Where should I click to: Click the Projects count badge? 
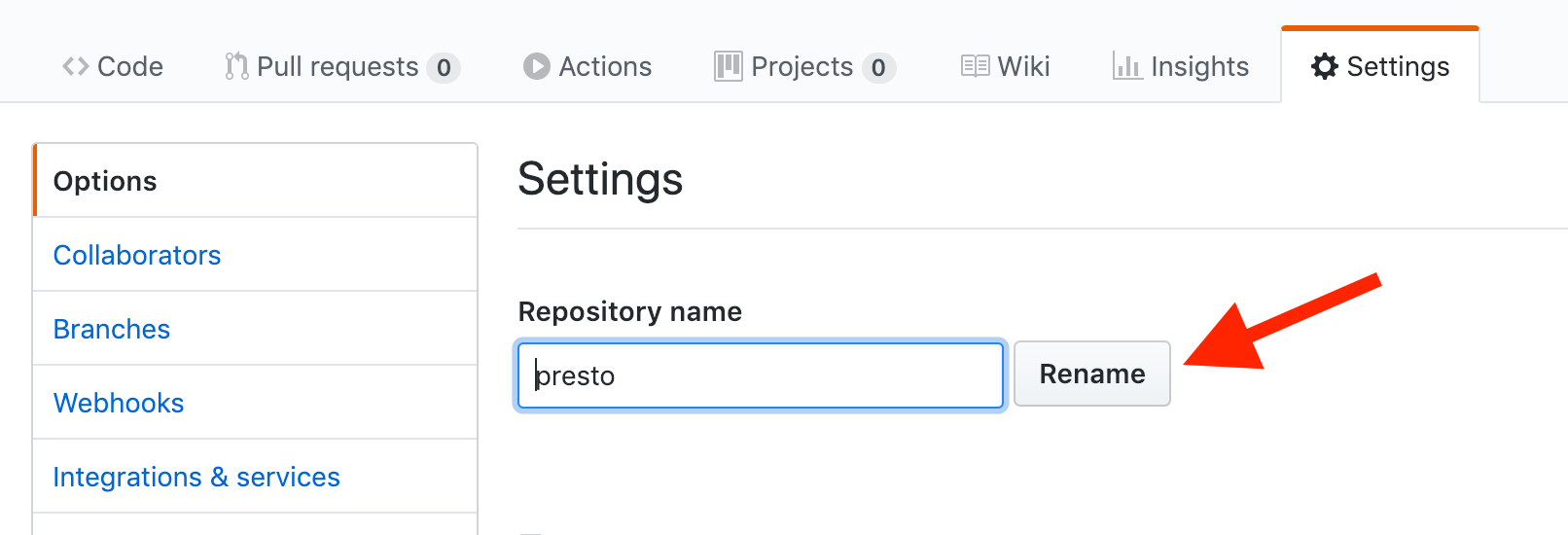point(878,67)
